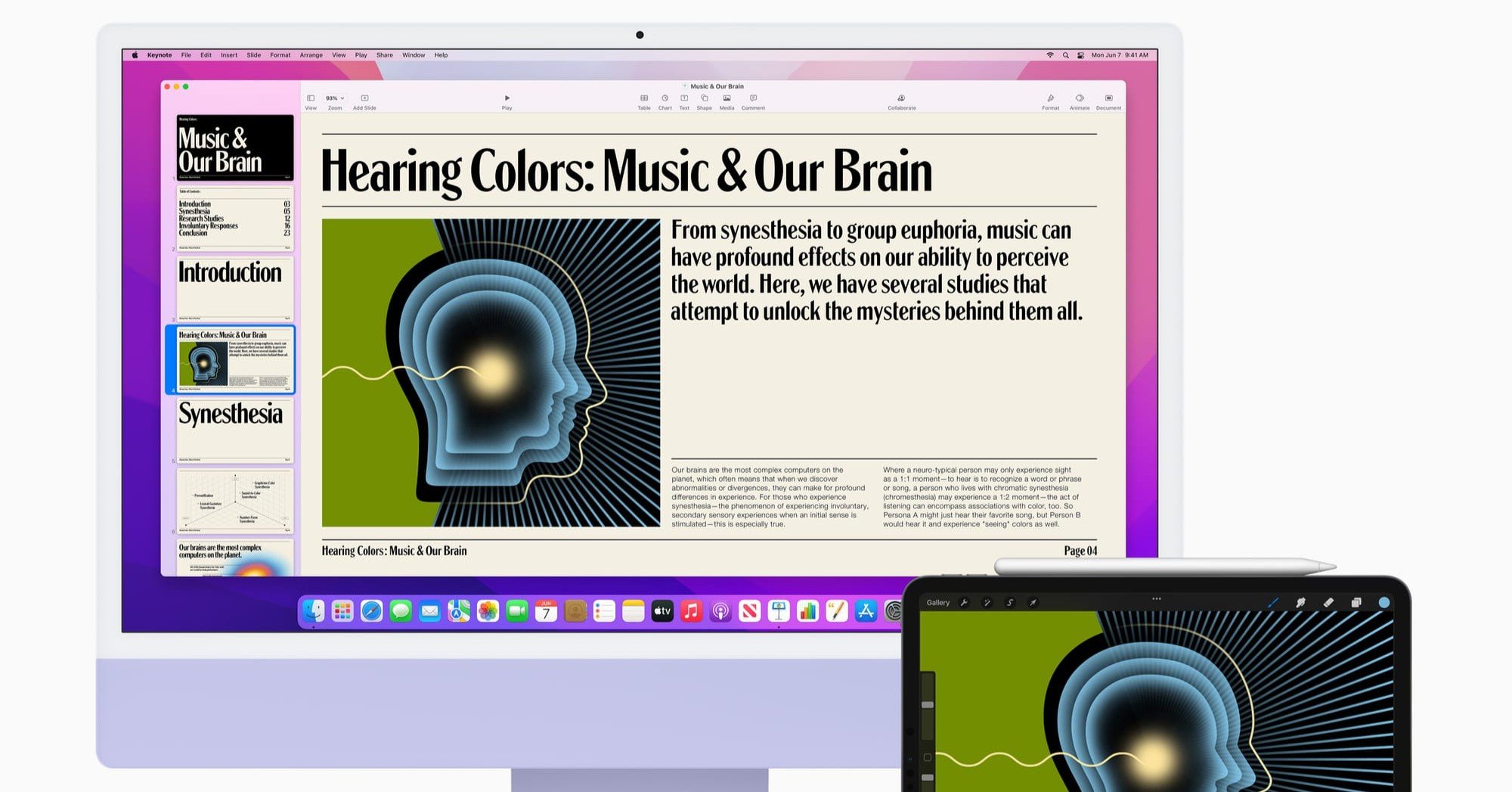The width and height of the screenshot is (1512, 792).
Task: Tap Gallery in the iPad Procreate app
Action: point(938,603)
